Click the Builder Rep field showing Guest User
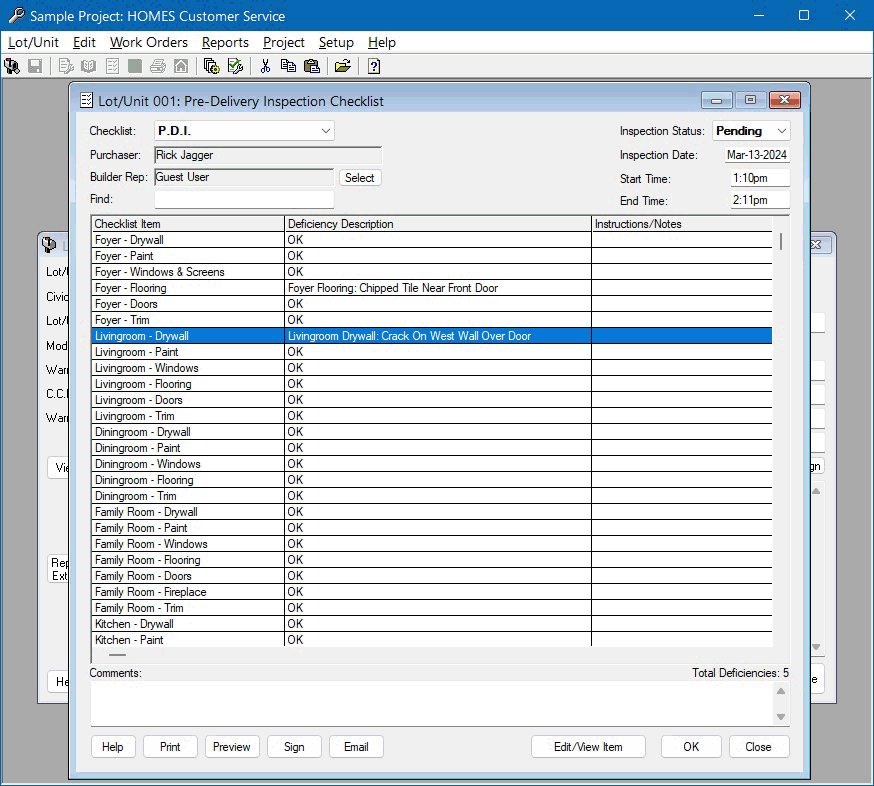 click(244, 177)
